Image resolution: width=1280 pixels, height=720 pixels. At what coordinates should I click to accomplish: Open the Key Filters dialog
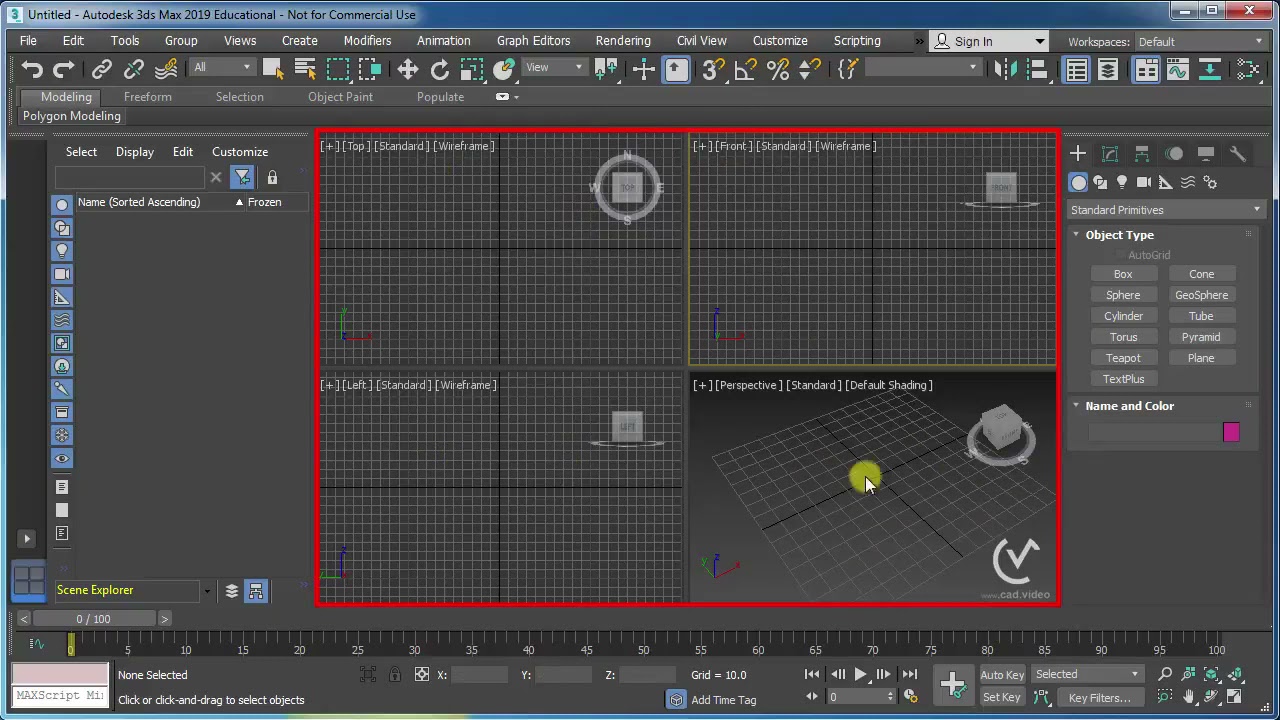(x=1099, y=698)
